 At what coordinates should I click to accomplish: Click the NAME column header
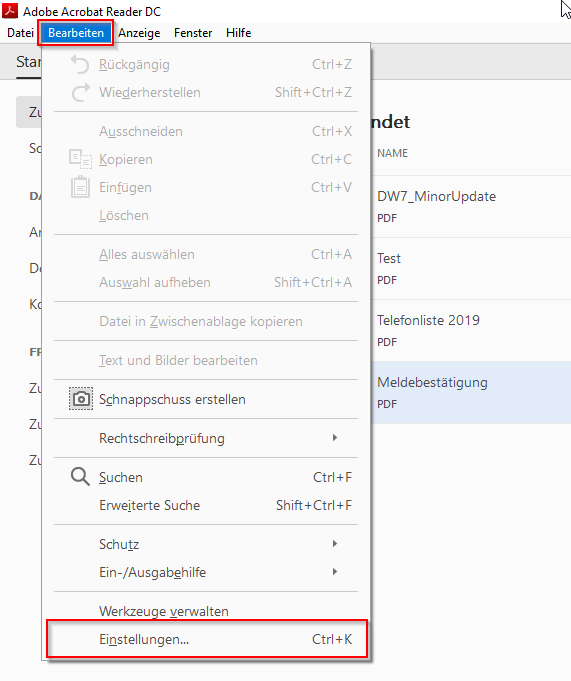click(x=393, y=153)
